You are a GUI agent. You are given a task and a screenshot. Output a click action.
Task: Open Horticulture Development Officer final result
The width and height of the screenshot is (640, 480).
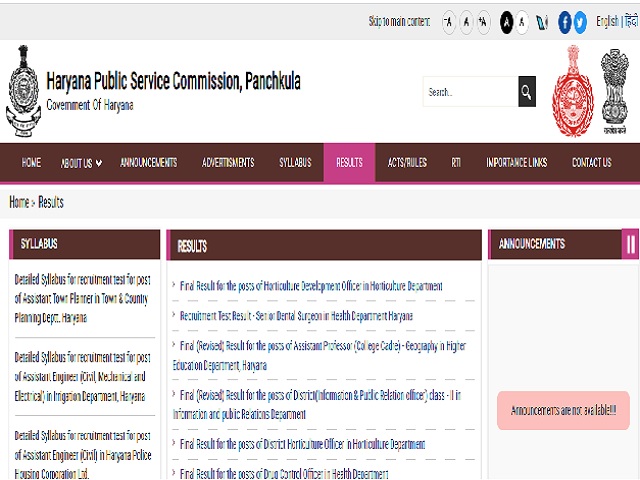tap(311, 286)
